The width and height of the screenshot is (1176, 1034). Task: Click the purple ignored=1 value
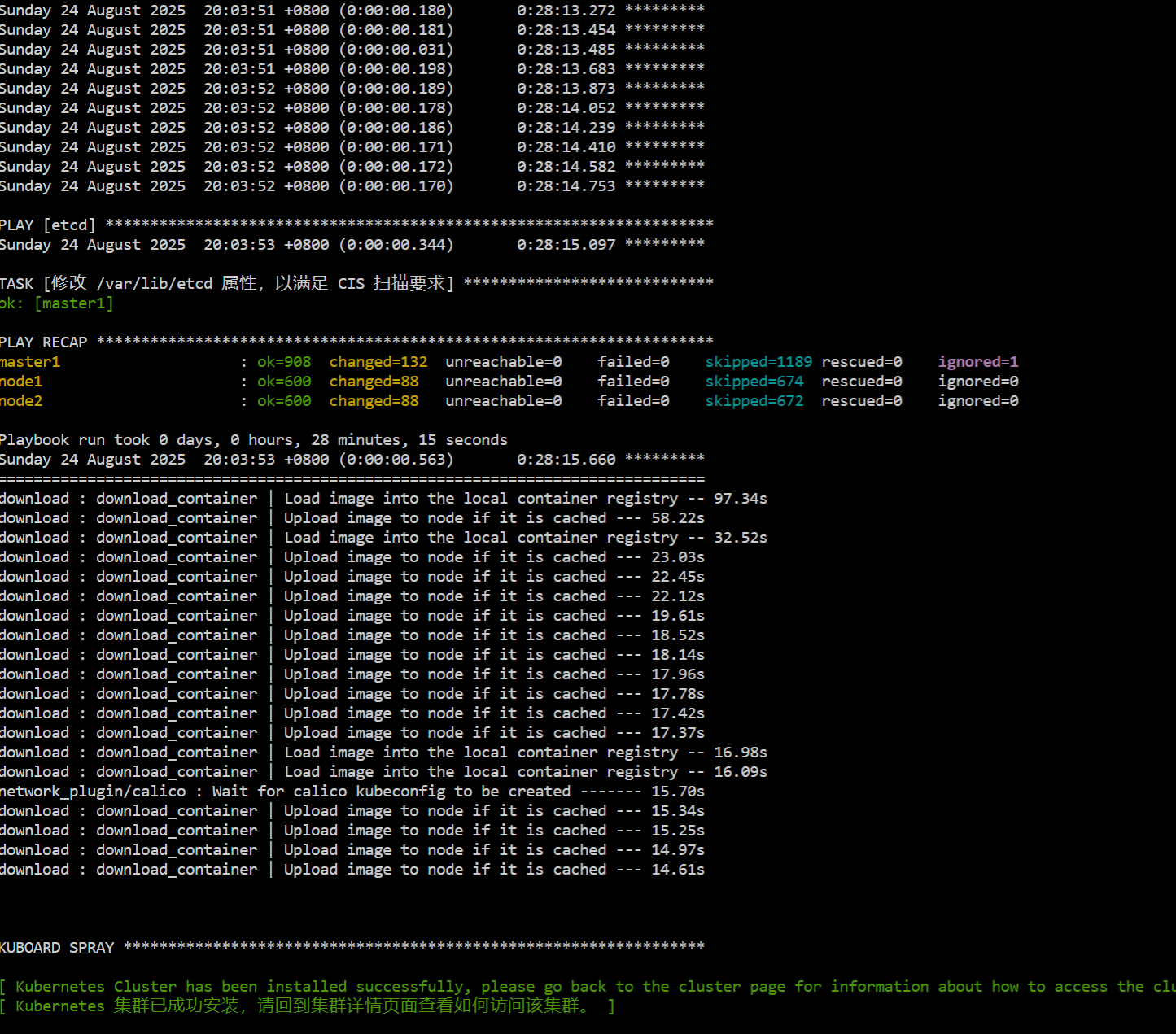click(x=977, y=362)
